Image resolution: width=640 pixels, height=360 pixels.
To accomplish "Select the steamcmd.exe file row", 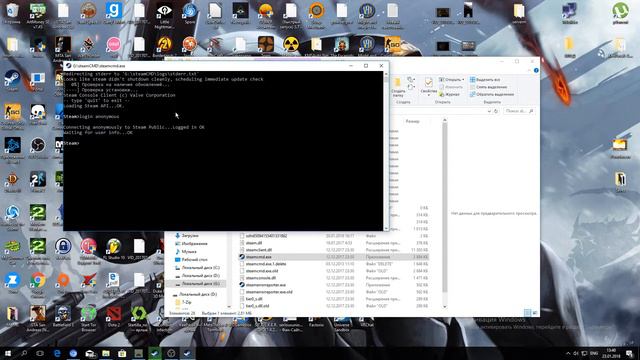I will 334,257.
